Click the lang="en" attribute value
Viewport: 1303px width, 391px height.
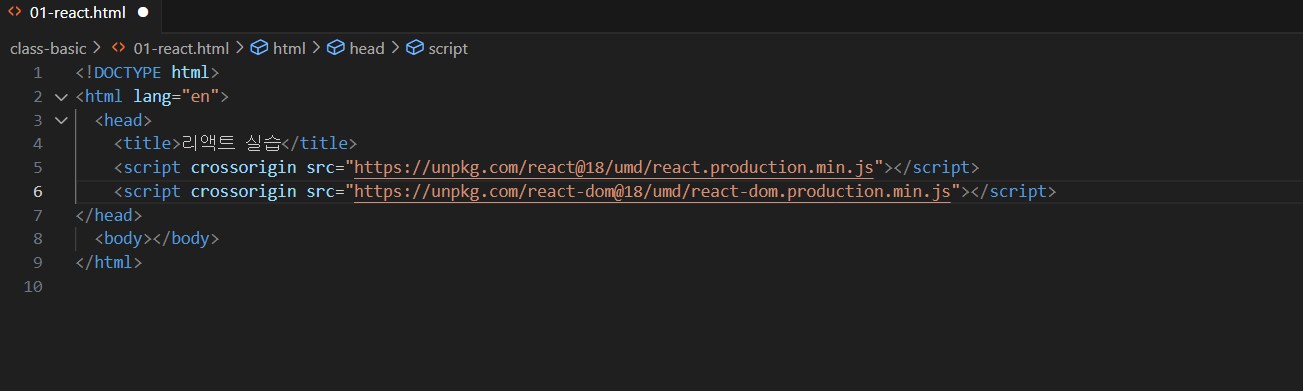point(201,97)
